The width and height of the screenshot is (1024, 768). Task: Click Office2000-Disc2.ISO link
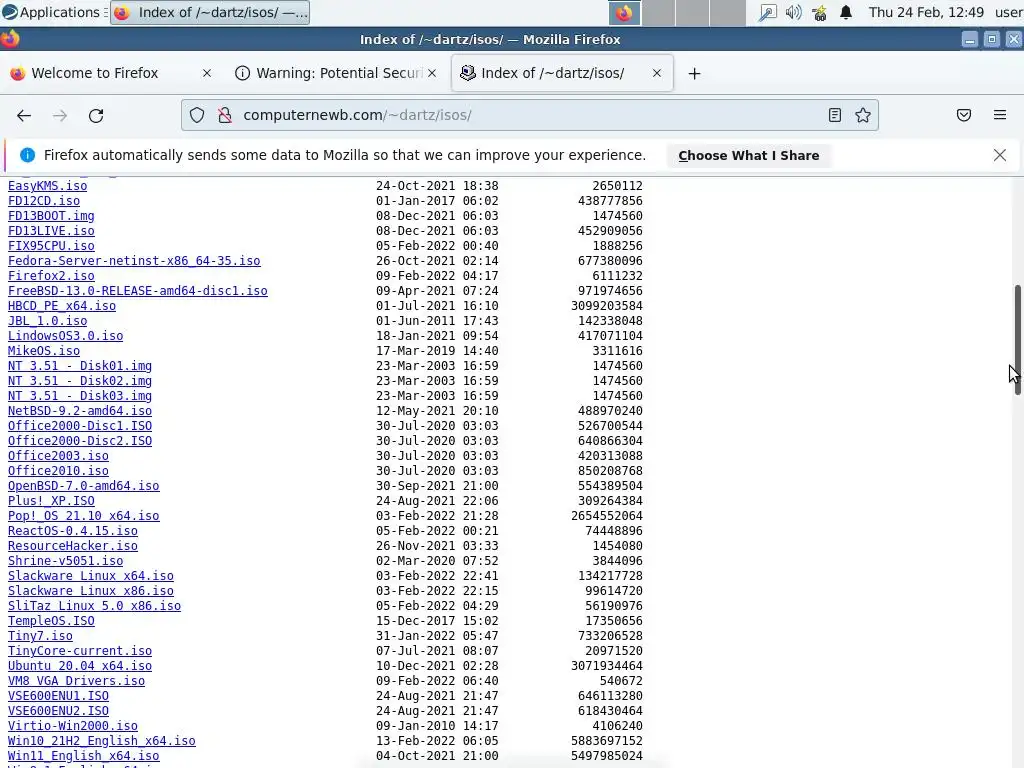[80, 441]
